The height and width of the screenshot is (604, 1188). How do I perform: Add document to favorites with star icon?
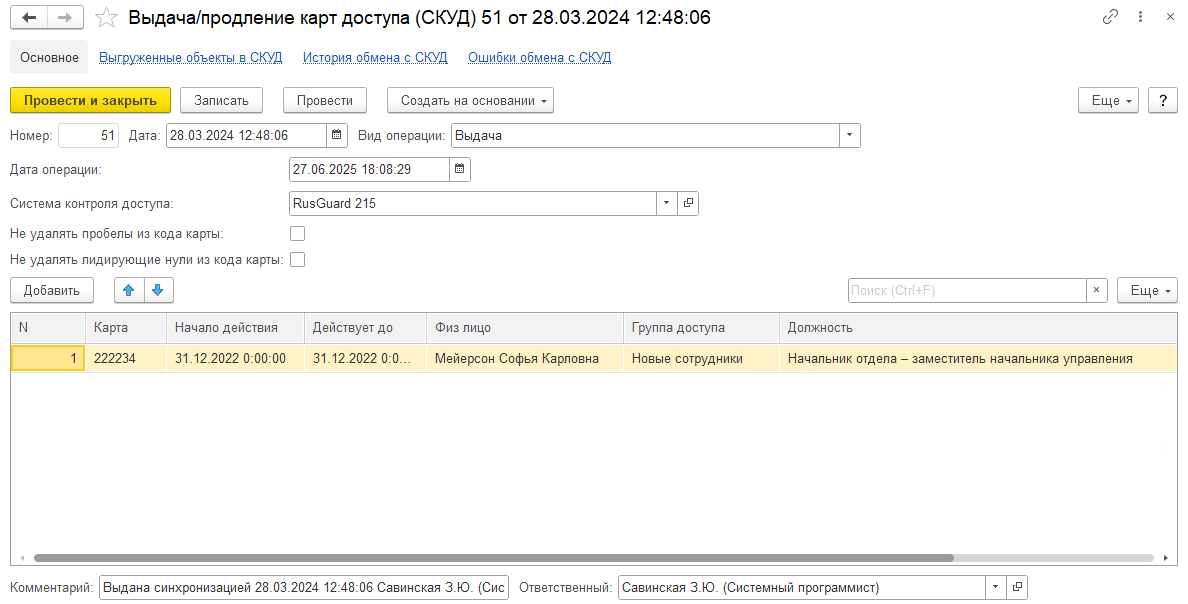[x=106, y=17]
